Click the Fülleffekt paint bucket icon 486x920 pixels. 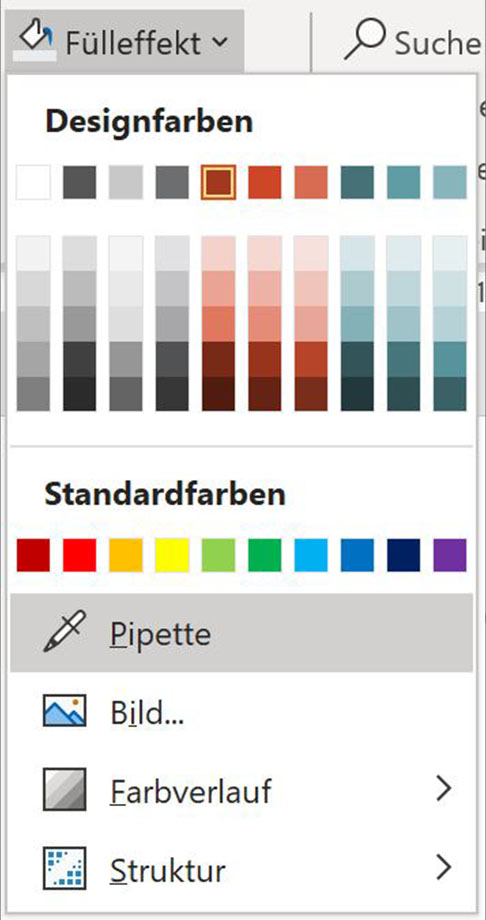34,39
